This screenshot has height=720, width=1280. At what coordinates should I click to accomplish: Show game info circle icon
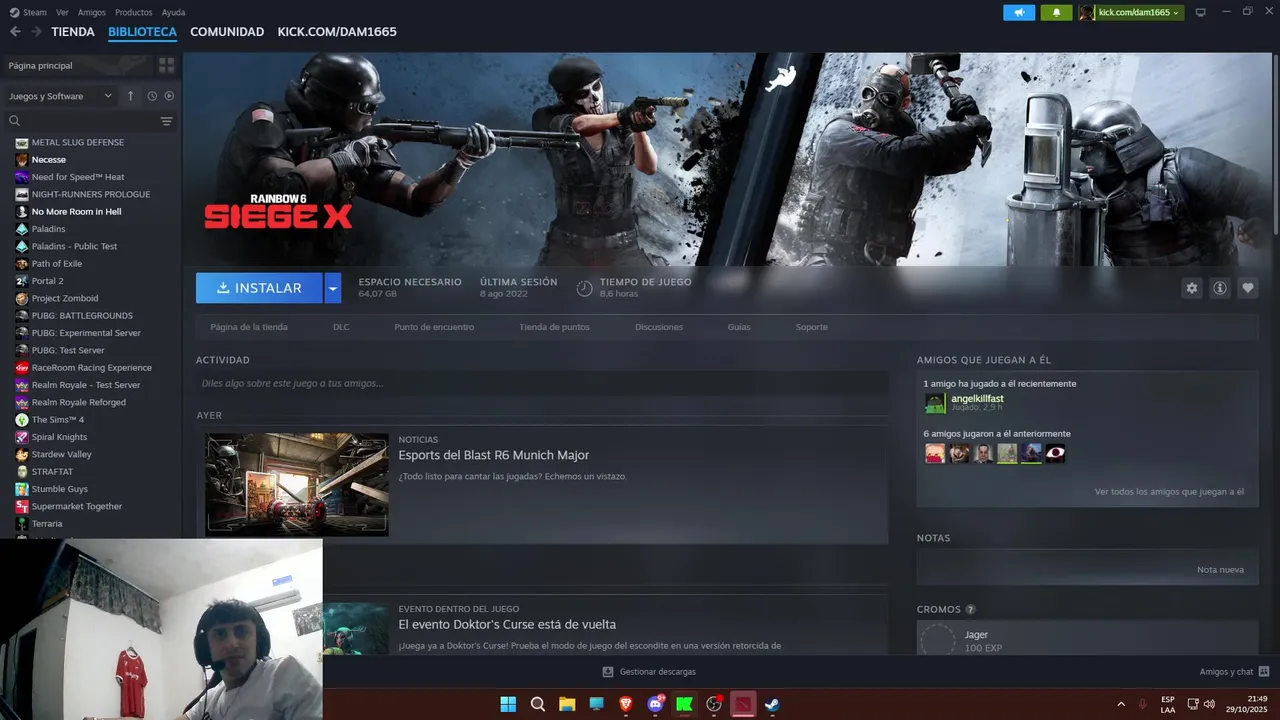[1220, 288]
